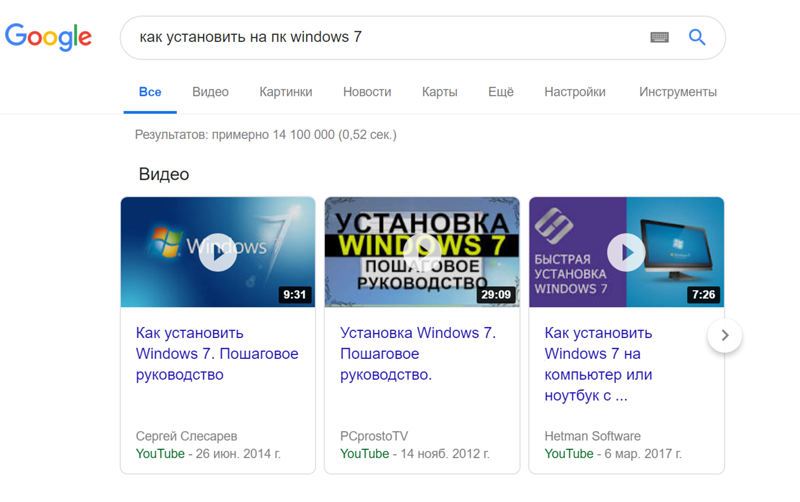This screenshot has width=800, height=502.
Task: Open the Карты tab
Action: 439,92
